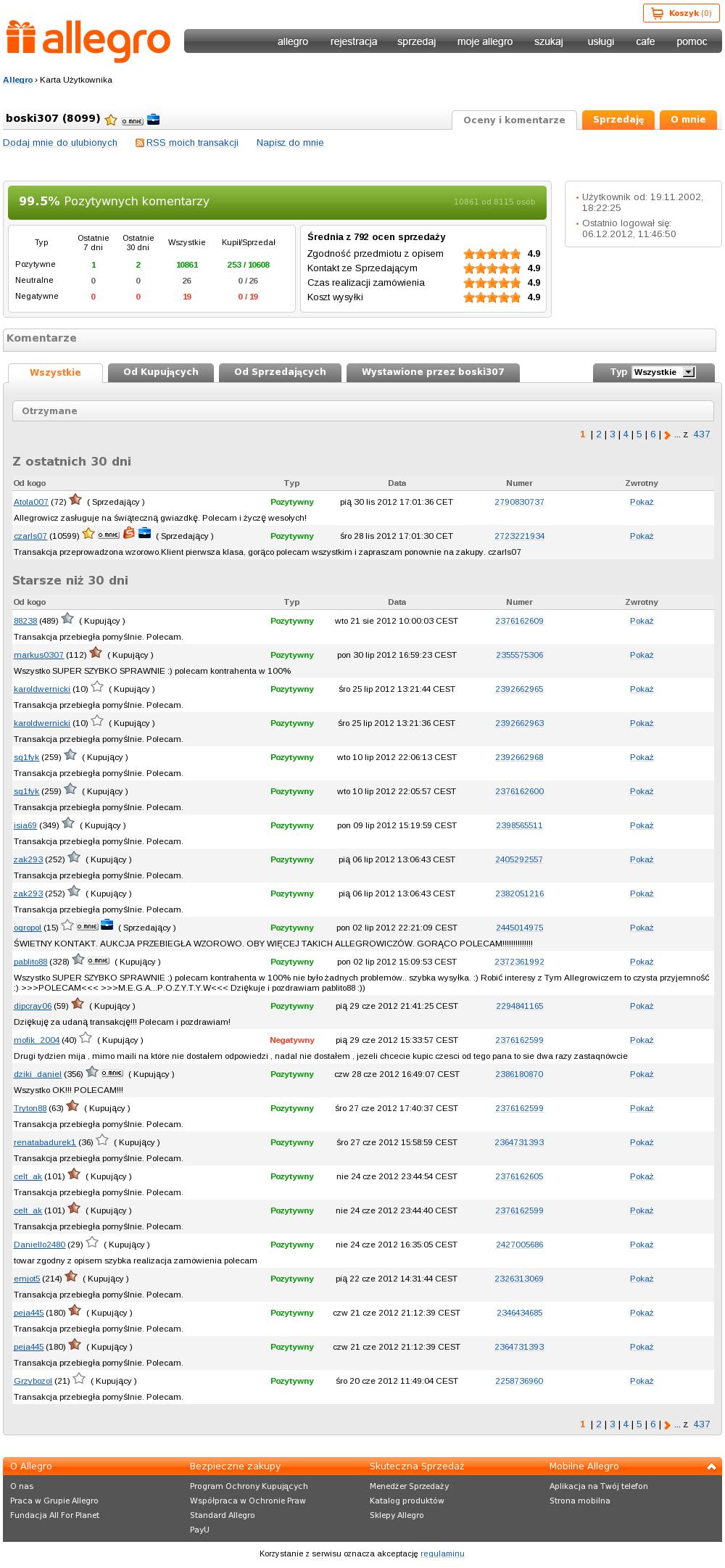The height and width of the screenshot is (1568, 725).
Task: Click the 'o mnie' badge next to pablito88
Action: click(x=99, y=961)
